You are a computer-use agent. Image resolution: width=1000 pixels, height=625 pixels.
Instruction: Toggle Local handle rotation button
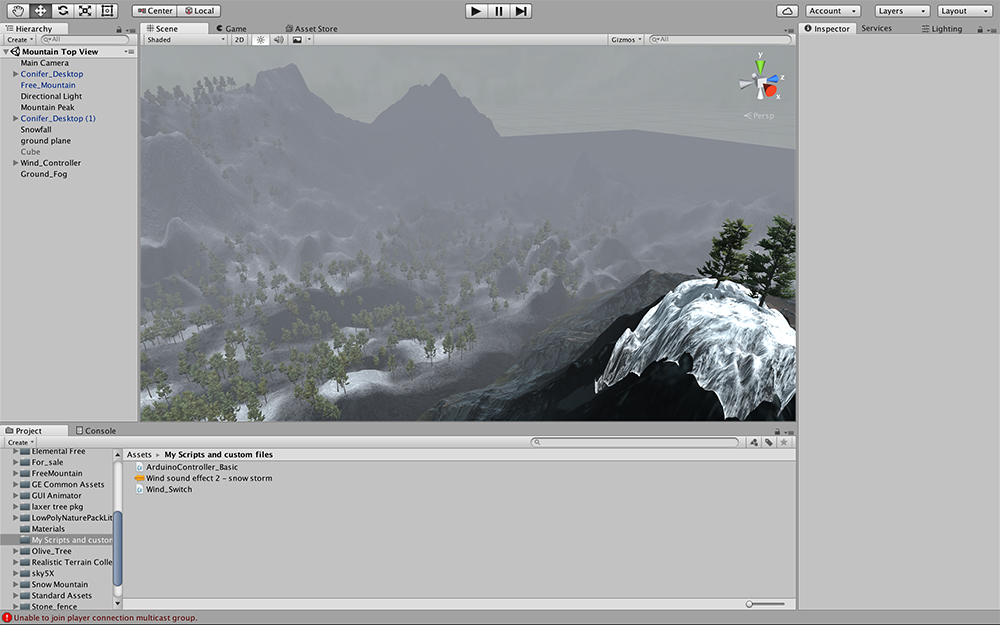tap(199, 11)
